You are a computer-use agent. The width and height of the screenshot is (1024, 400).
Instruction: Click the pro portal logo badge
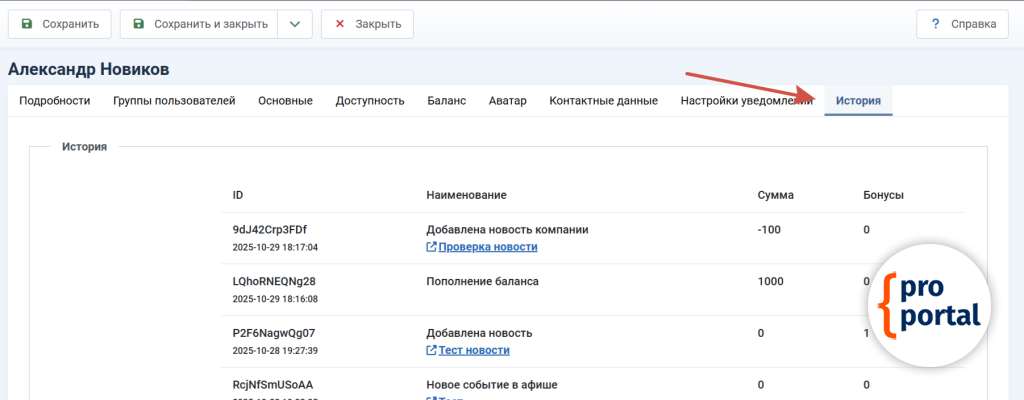click(929, 304)
